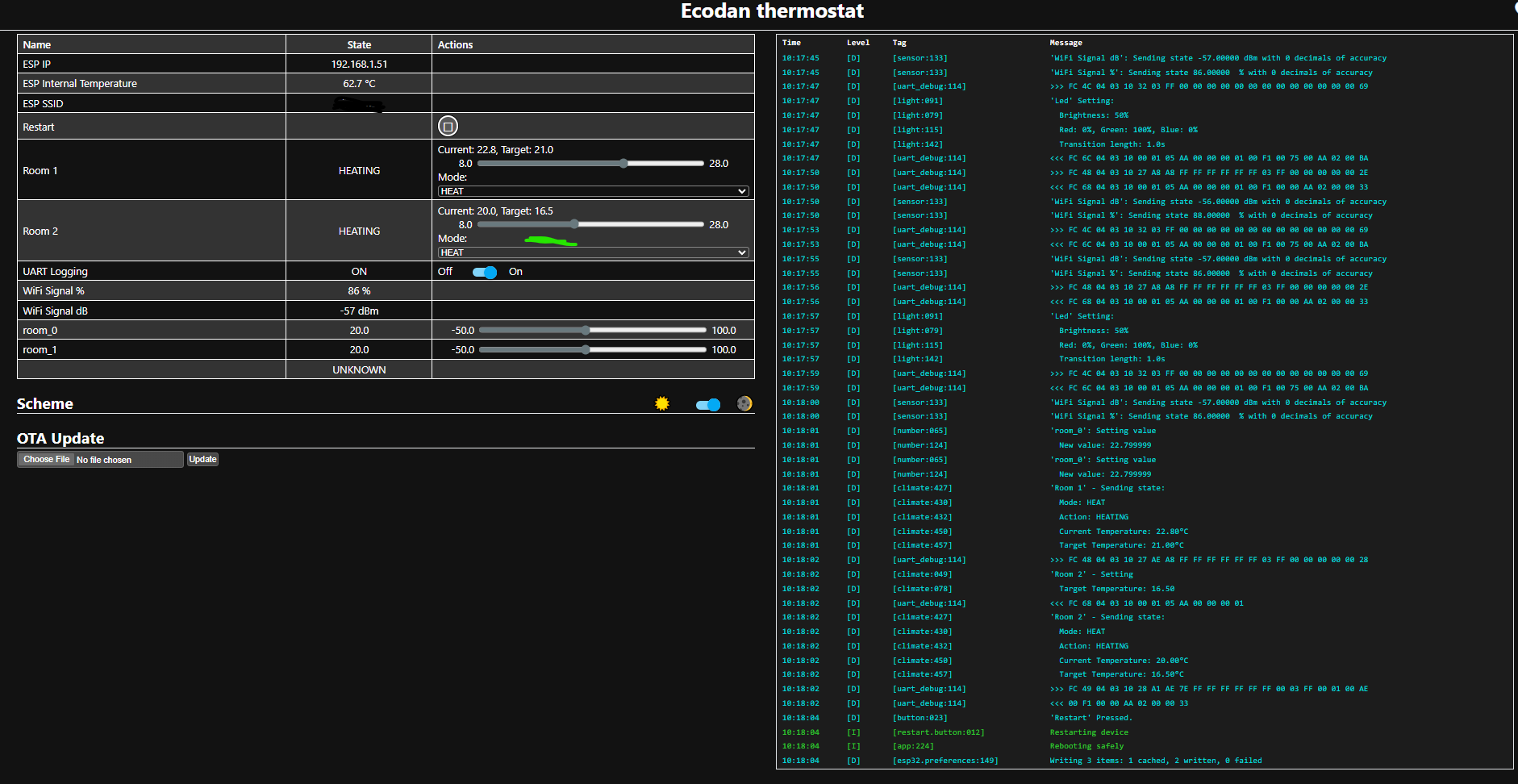The image size is (1518, 784).
Task: Click the State column header
Action: tap(359, 45)
